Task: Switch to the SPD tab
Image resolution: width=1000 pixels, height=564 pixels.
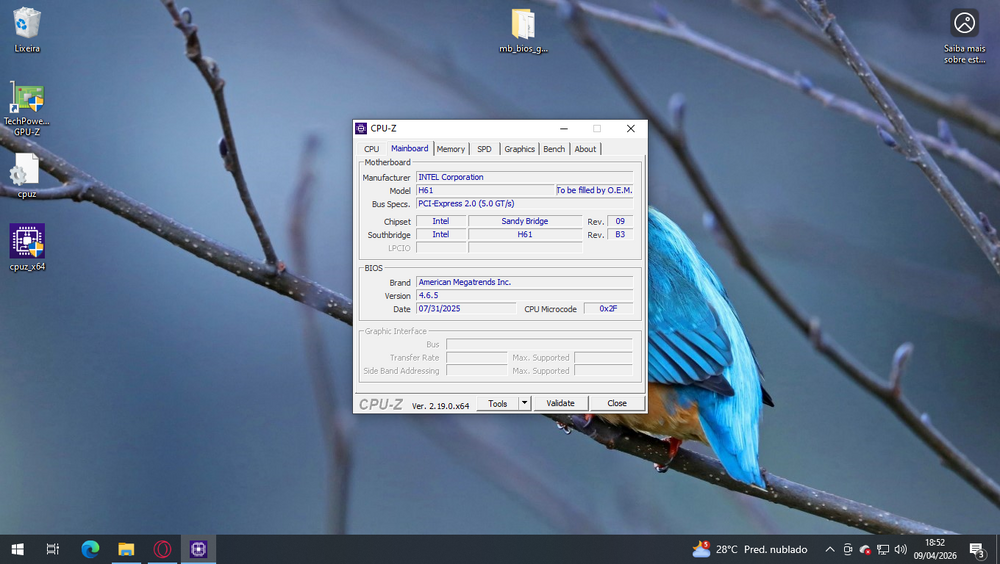Action: [484, 149]
